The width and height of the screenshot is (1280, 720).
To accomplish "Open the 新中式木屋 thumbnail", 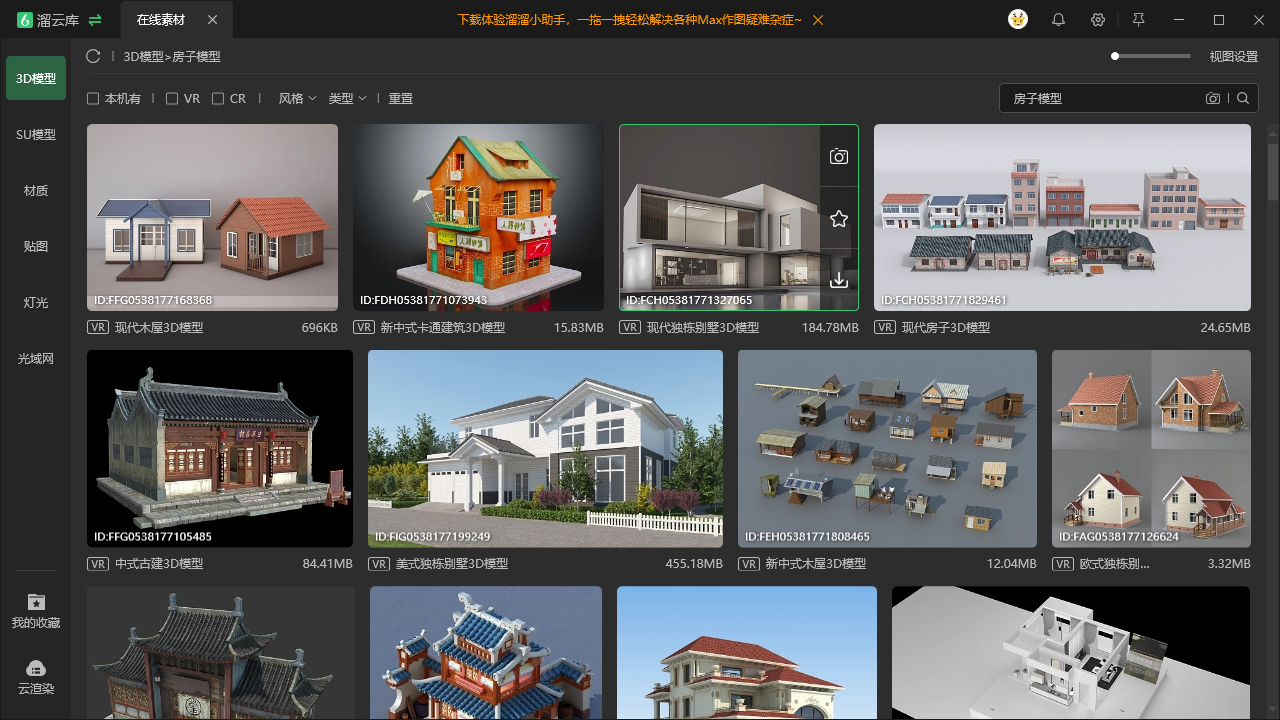I will tap(887, 448).
